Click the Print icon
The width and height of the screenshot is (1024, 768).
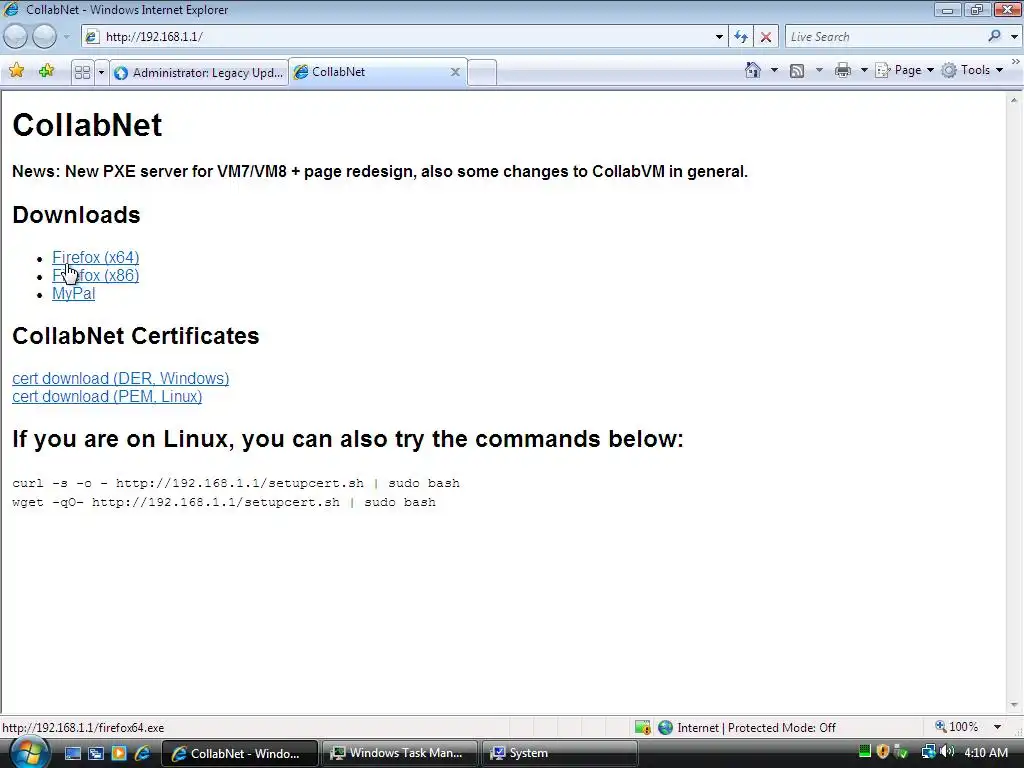(x=843, y=70)
